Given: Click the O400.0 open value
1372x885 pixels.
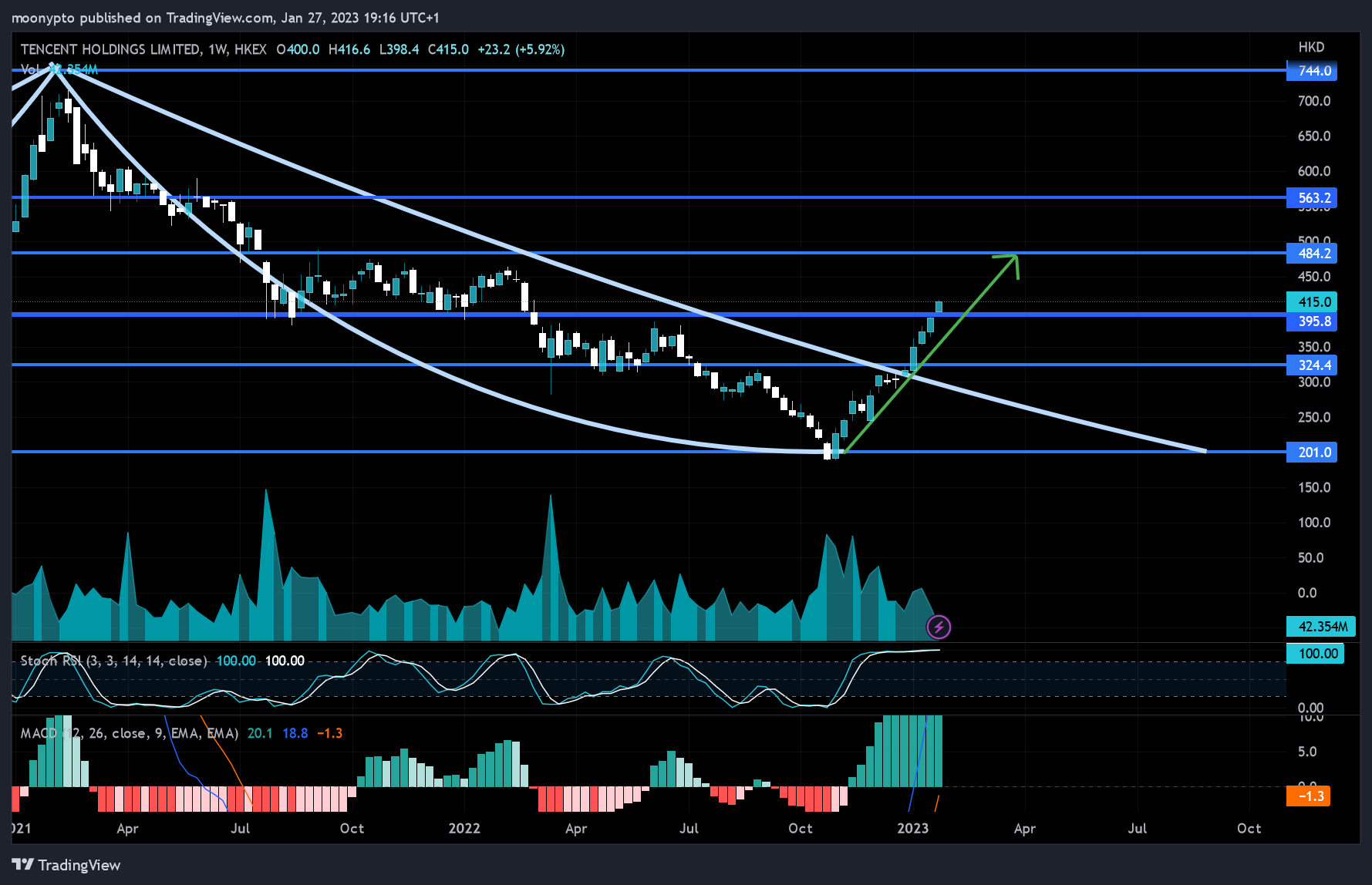Looking at the screenshot, I should tap(298, 49).
